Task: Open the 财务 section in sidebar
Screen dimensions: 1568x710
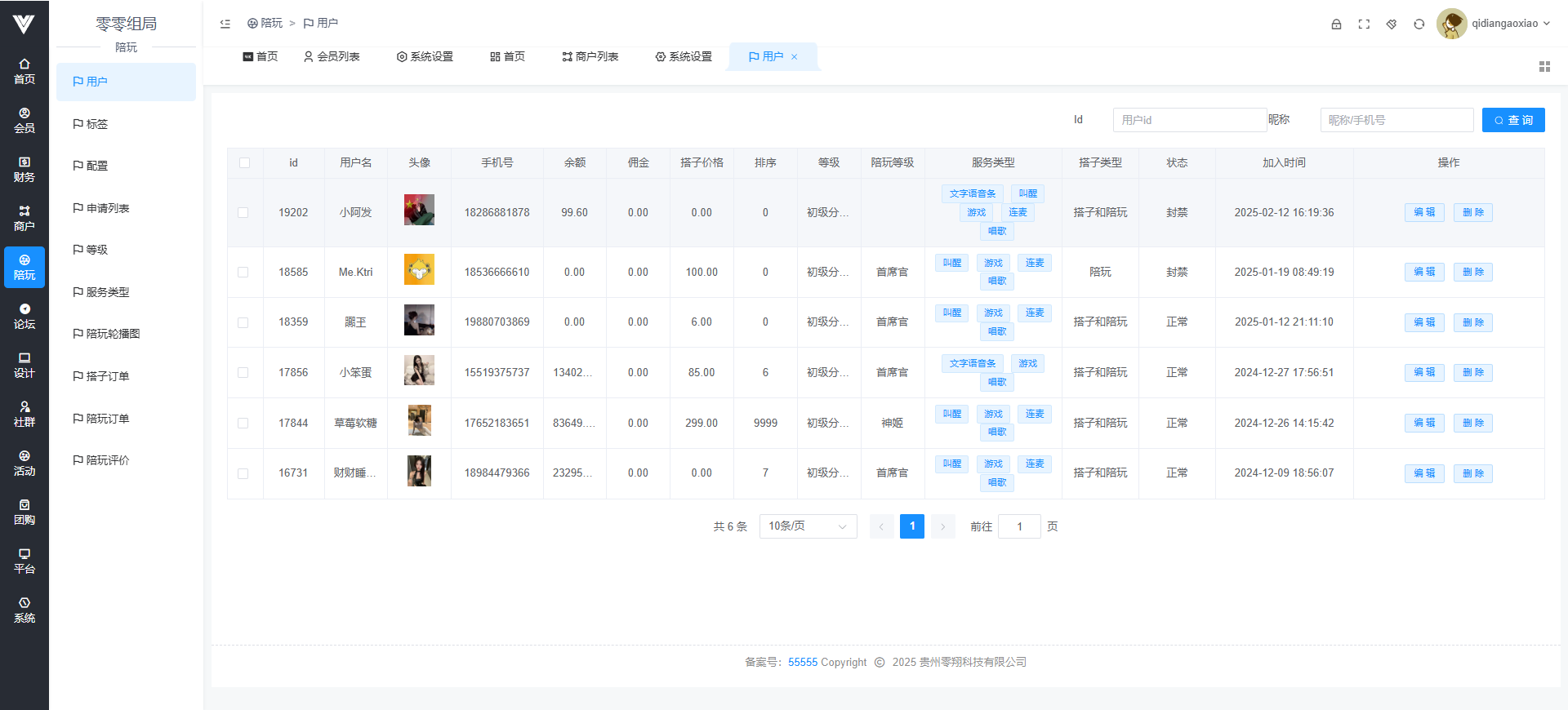Action: pos(24,169)
